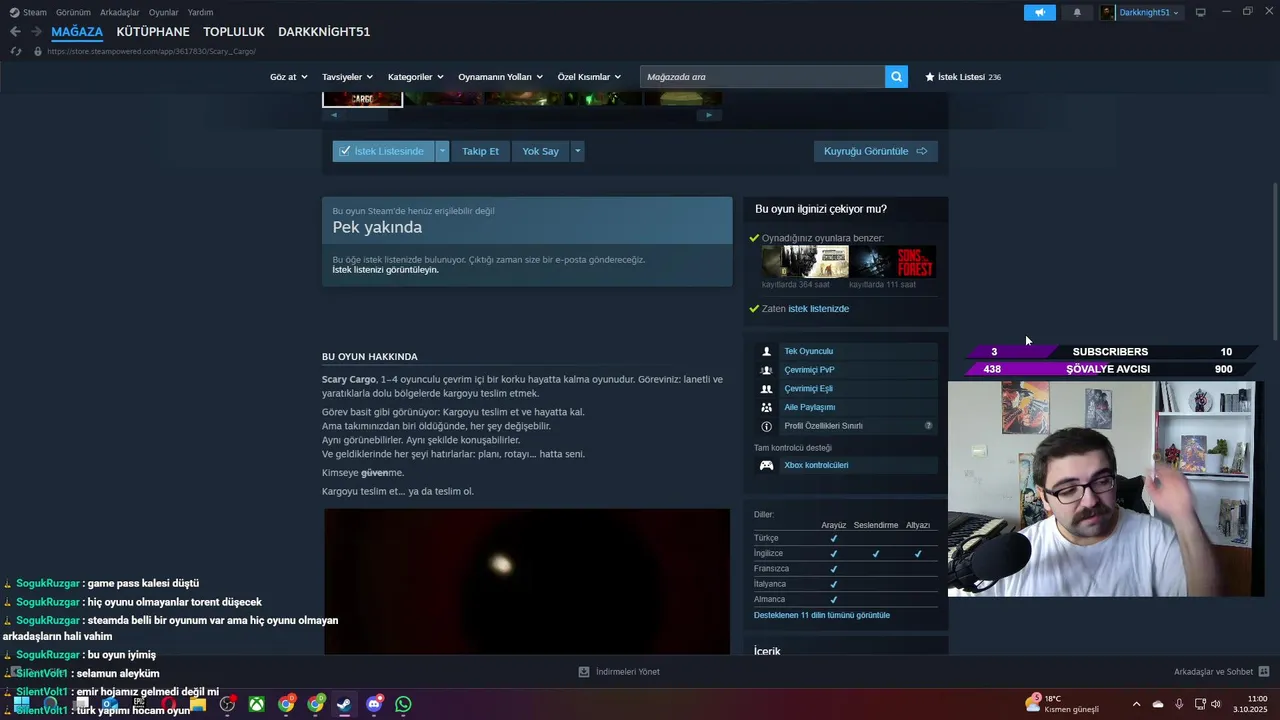
Task: Open the Oynamanın Yolları dropdown menu
Action: (x=500, y=77)
